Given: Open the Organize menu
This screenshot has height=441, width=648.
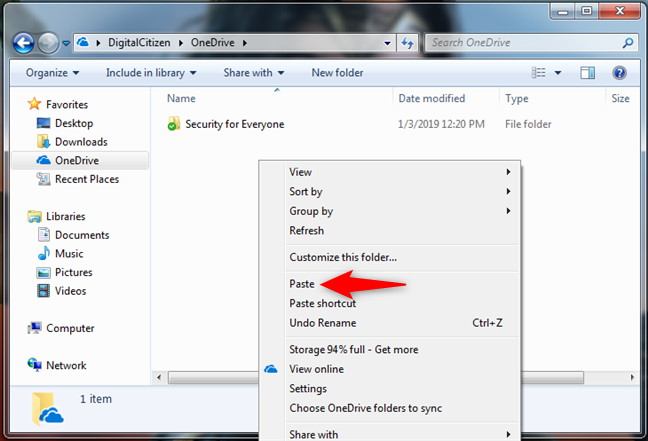Looking at the screenshot, I should click(52, 73).
